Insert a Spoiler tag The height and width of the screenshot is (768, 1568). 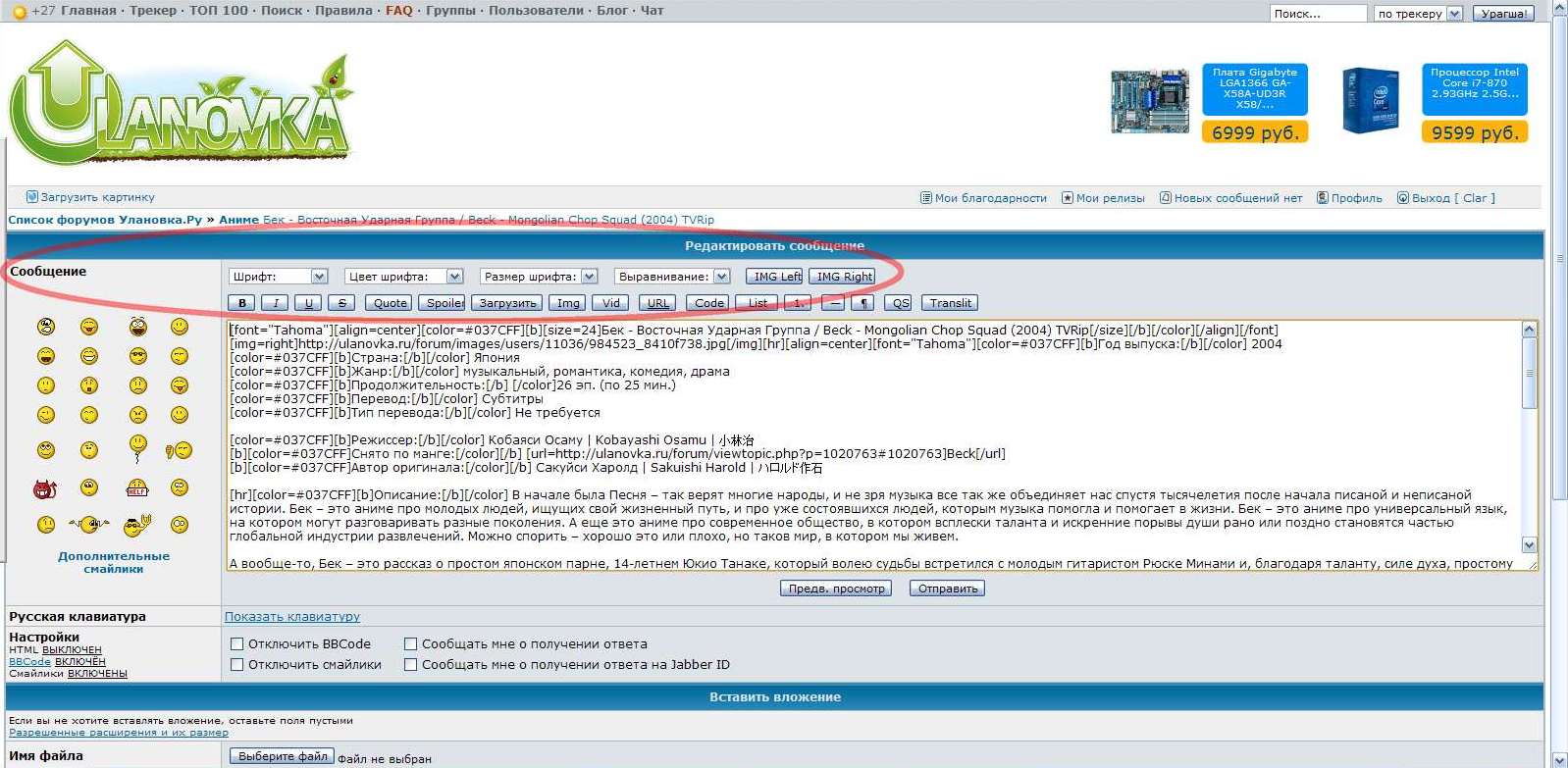444,303
